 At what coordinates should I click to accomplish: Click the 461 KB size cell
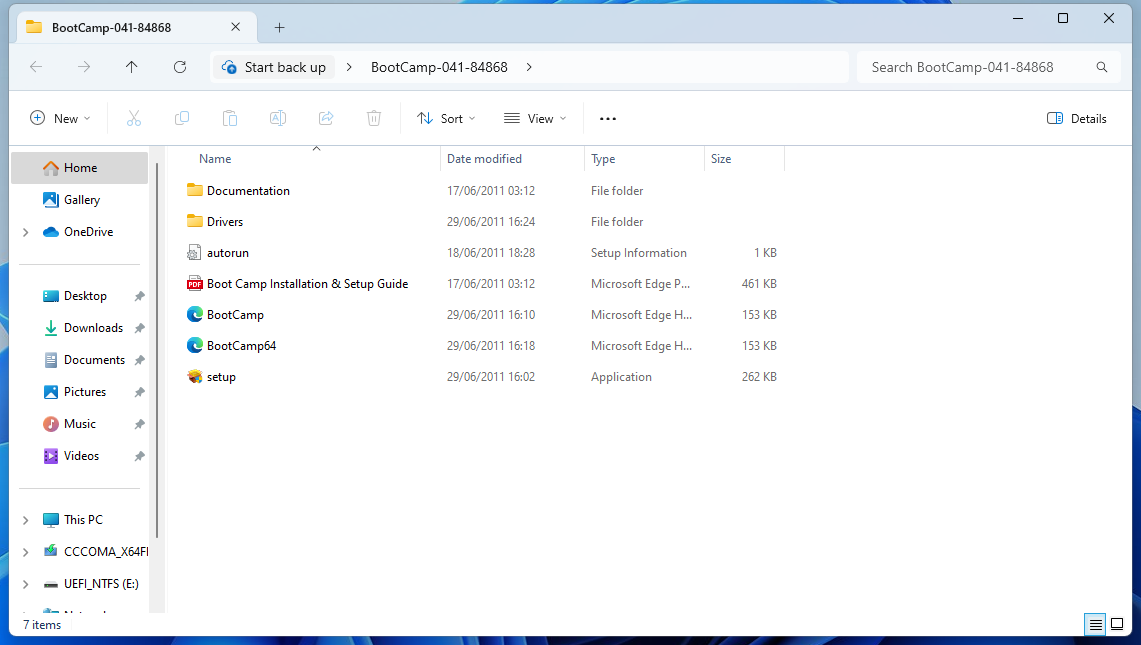click(x=759, y=284)
